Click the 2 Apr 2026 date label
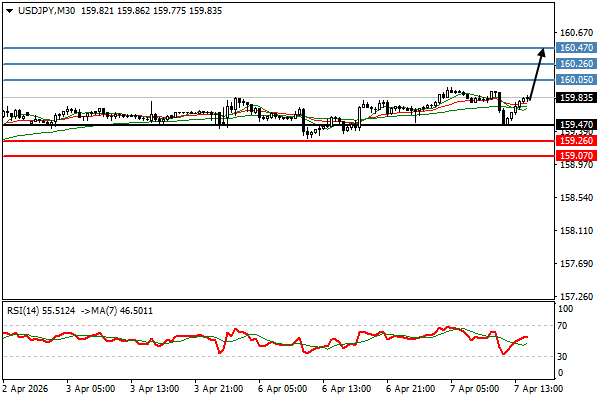The height and width of the screenshot is (400, 600). (x=24, y=388)
